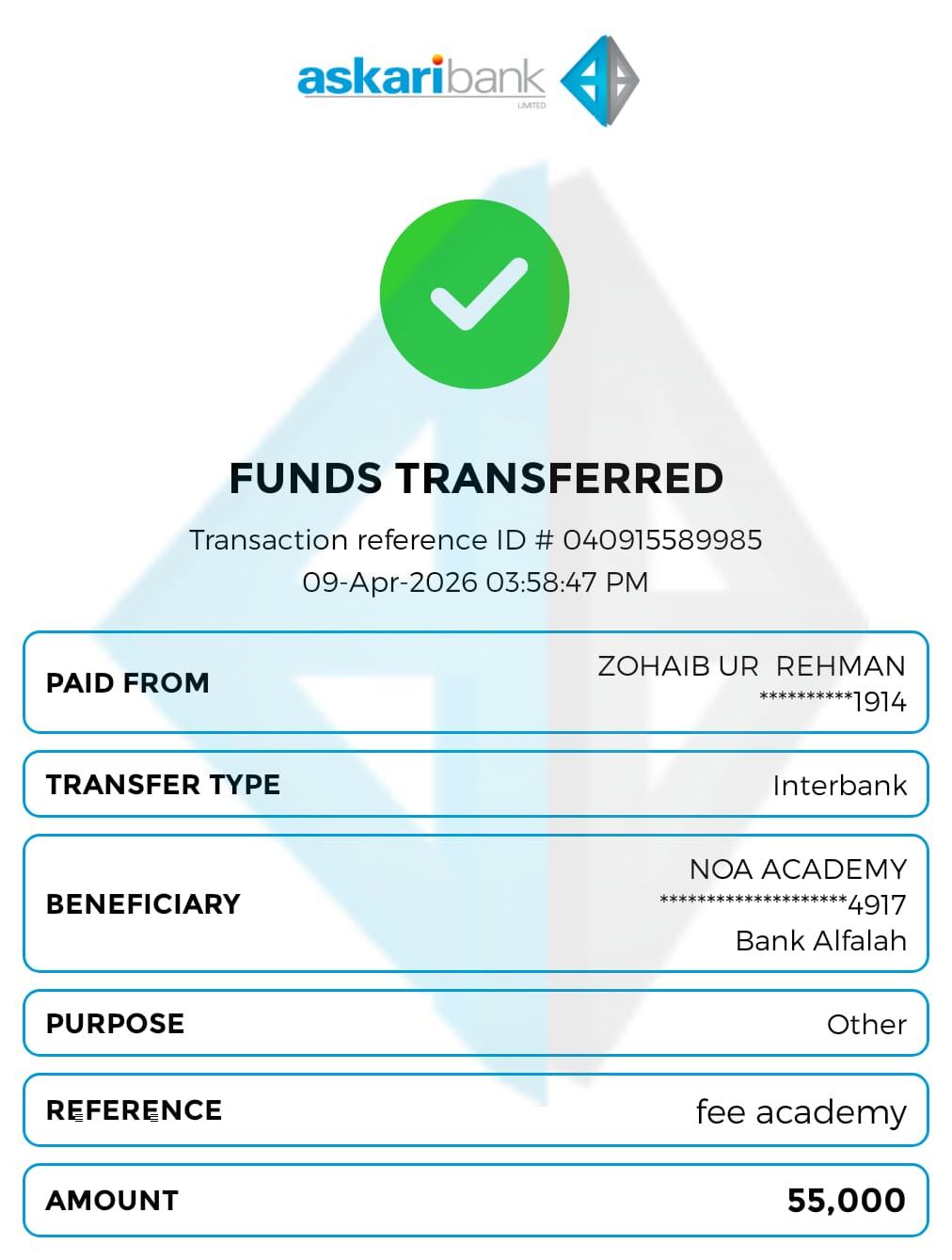The height and width of the screenshot is (1260, 952).
Task: Click the beneficiary account ending in 4917
Action: 783,904
